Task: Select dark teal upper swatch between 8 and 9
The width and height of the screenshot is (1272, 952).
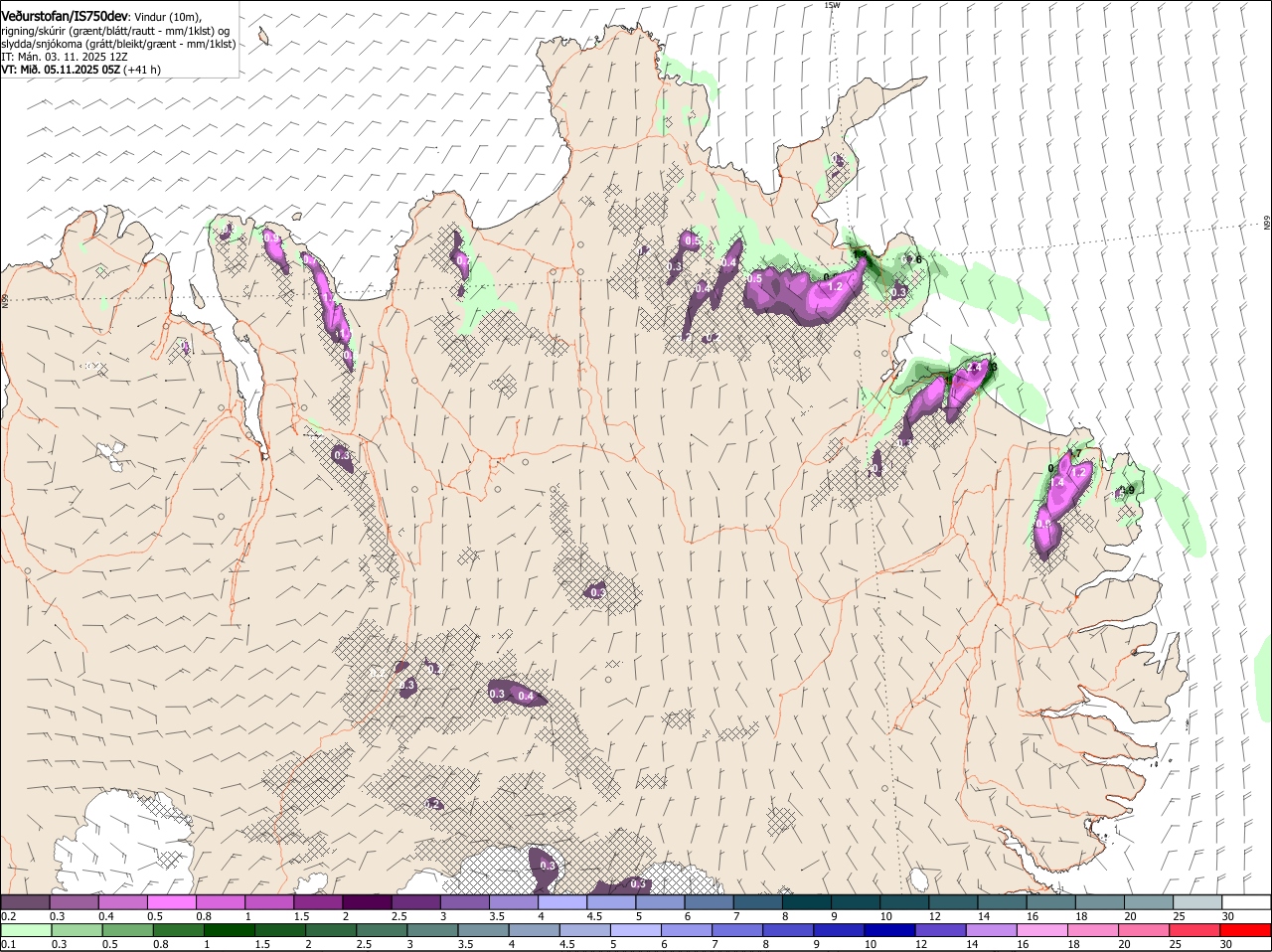Action: (805, 901)
